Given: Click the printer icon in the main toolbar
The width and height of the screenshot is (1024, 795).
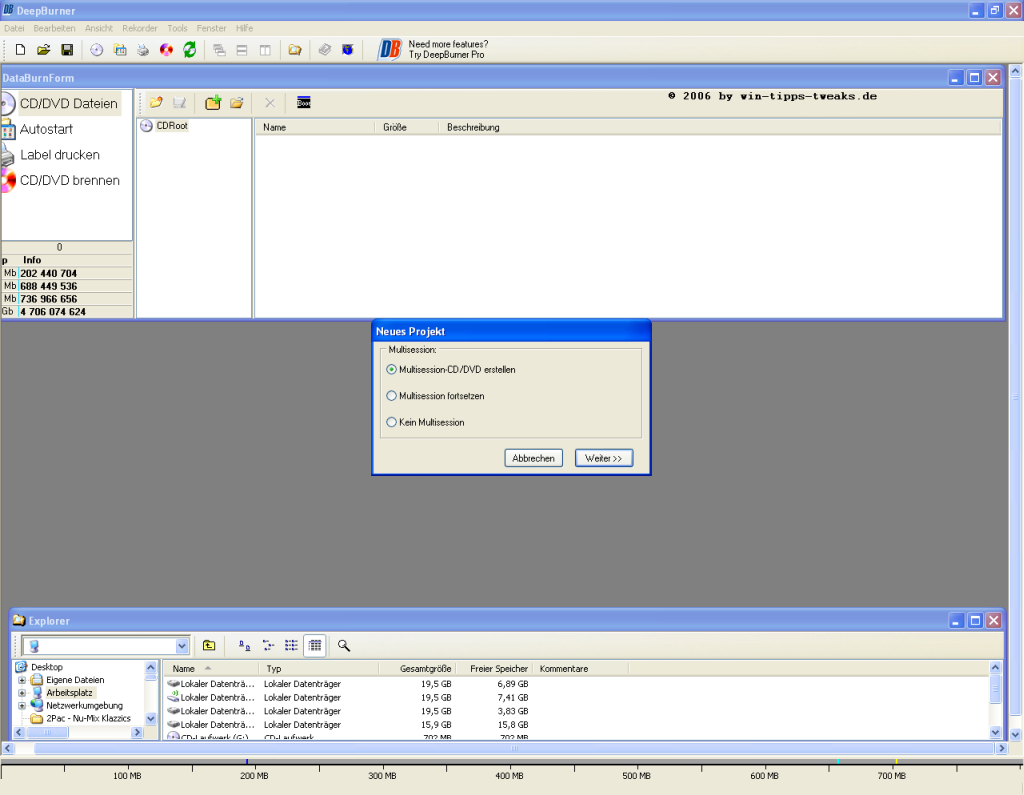Looking at the screenshot, I should [x=143, y=50].
